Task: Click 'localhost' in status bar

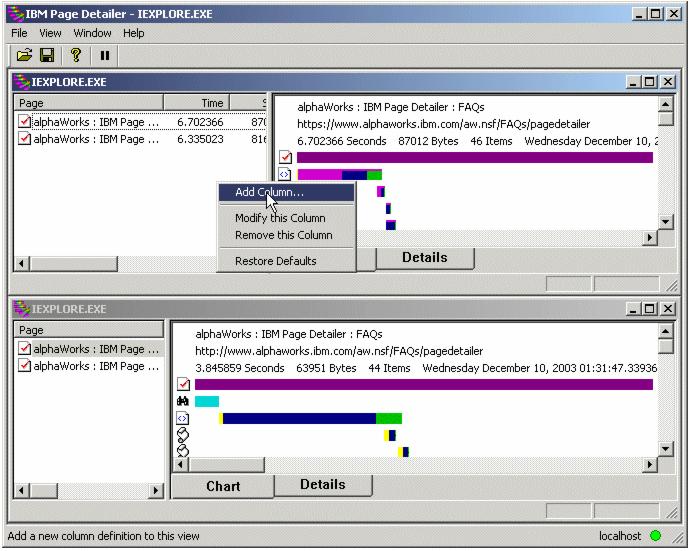Action: coord(620,536)
